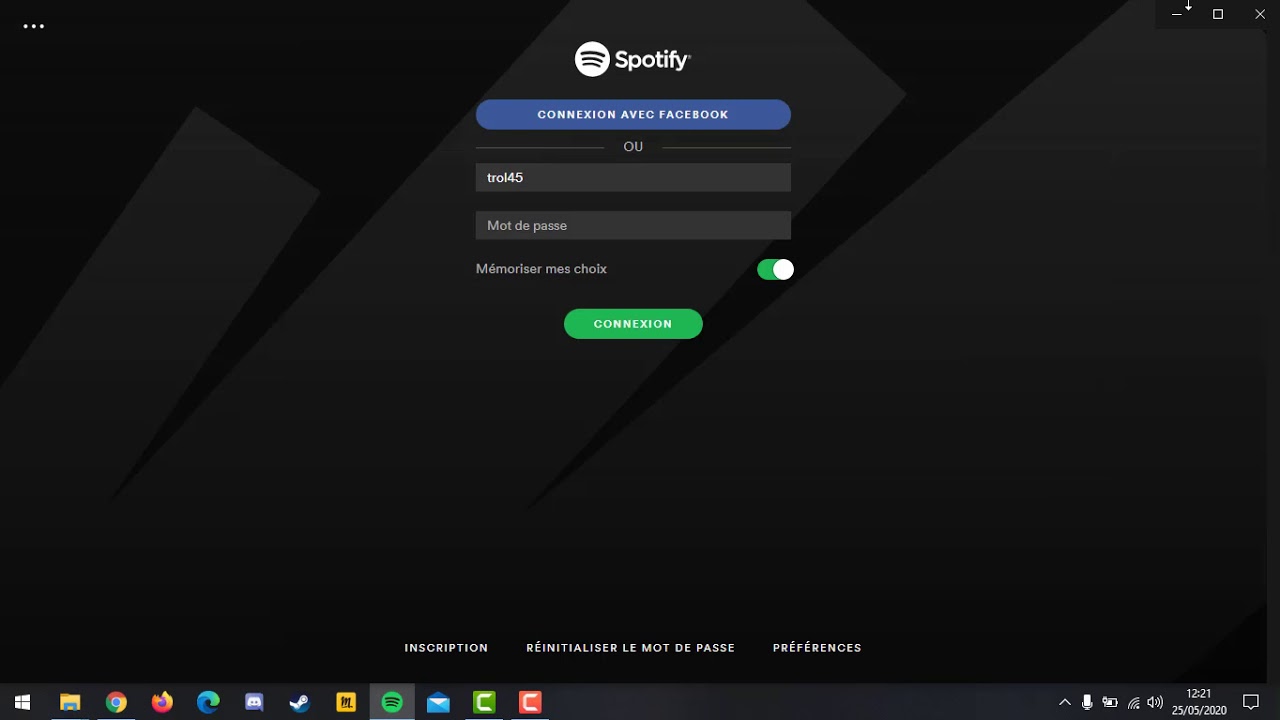Toggle the Mémoriser mes choix switch

(775, 269)
